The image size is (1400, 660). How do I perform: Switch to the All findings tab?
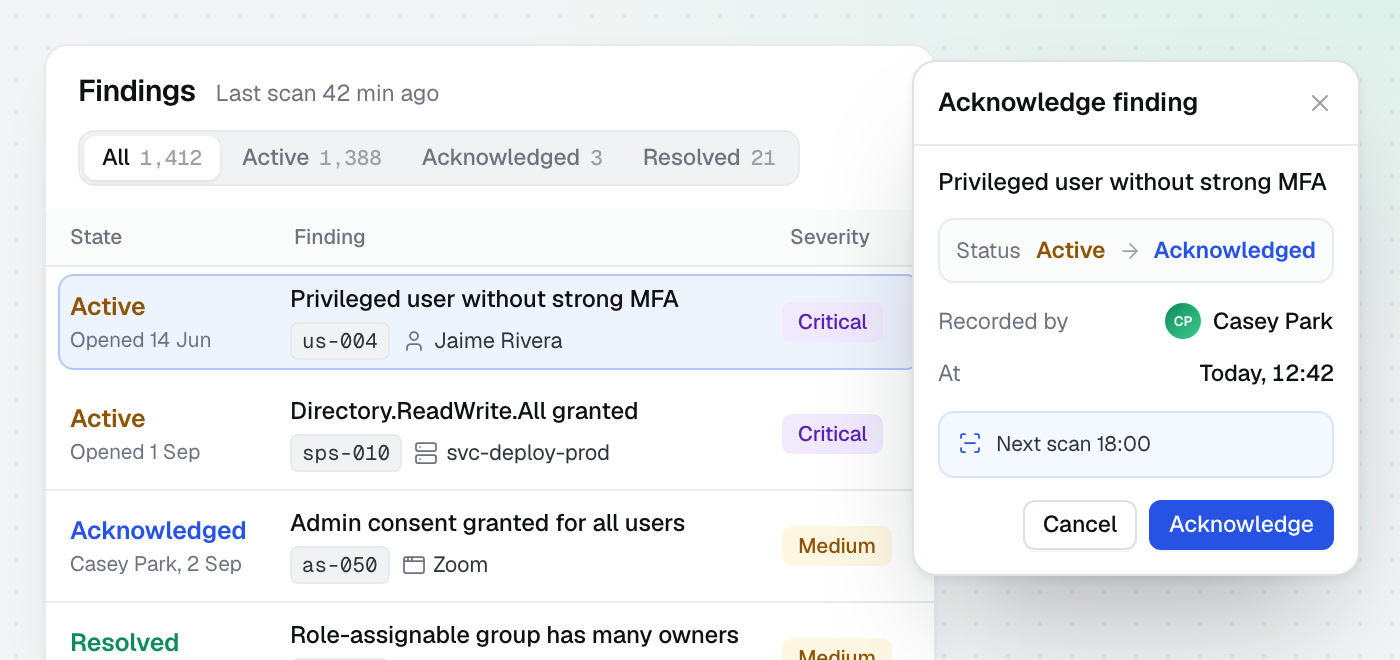click(152, 158)
